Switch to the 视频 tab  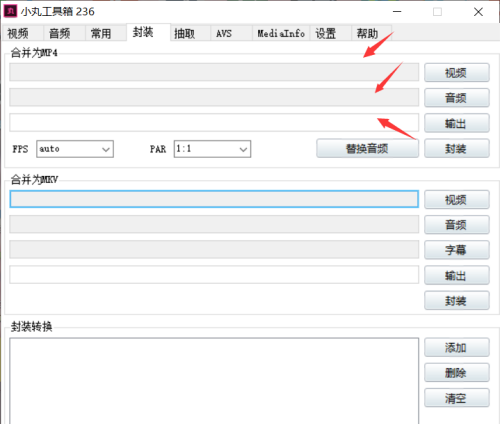[x=22, y=33]
